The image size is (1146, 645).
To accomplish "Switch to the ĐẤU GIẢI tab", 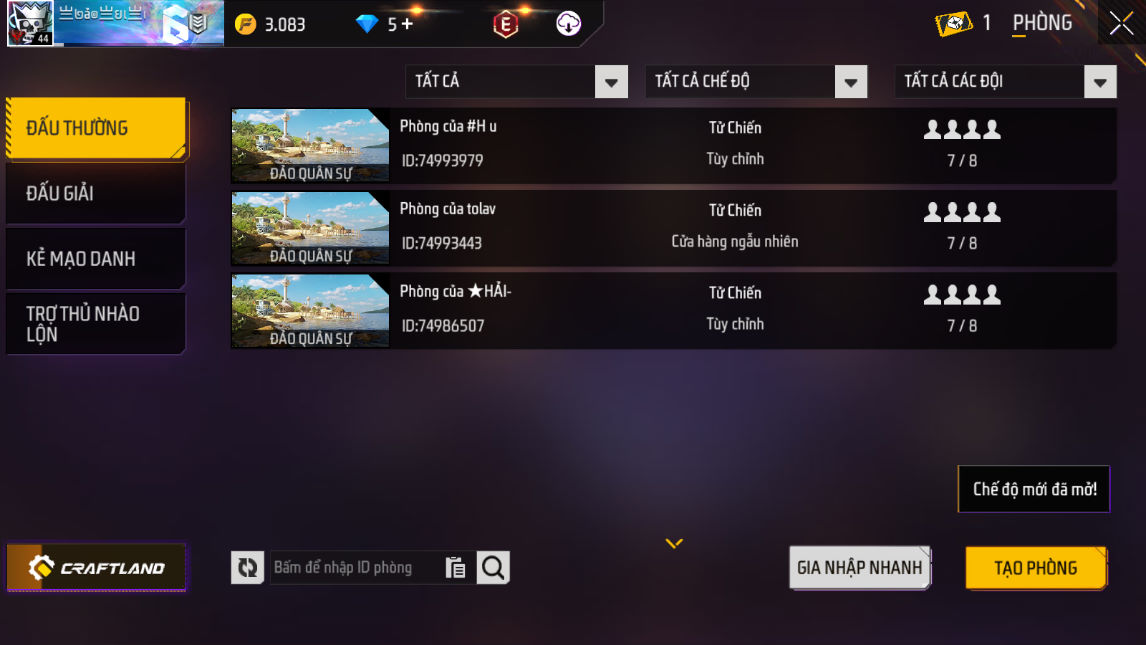I will click(x=95, y=193).
